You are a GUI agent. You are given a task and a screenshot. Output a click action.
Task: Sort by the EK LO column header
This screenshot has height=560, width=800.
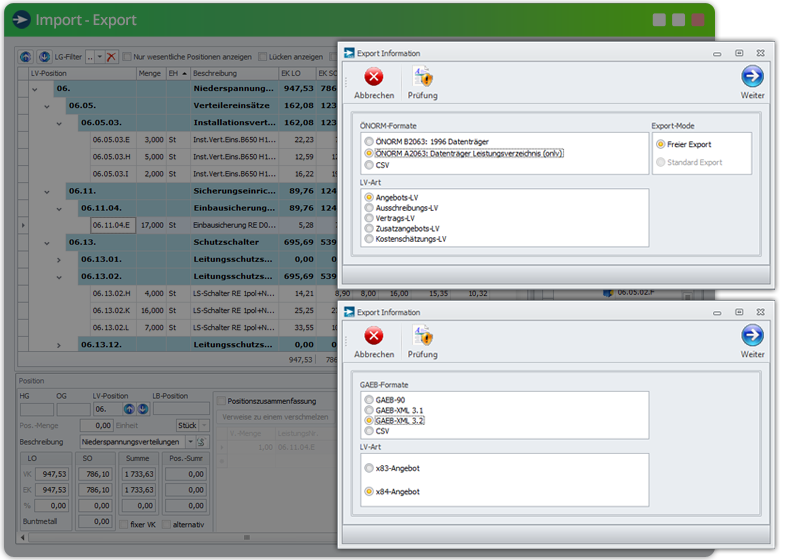pos(297,73)
